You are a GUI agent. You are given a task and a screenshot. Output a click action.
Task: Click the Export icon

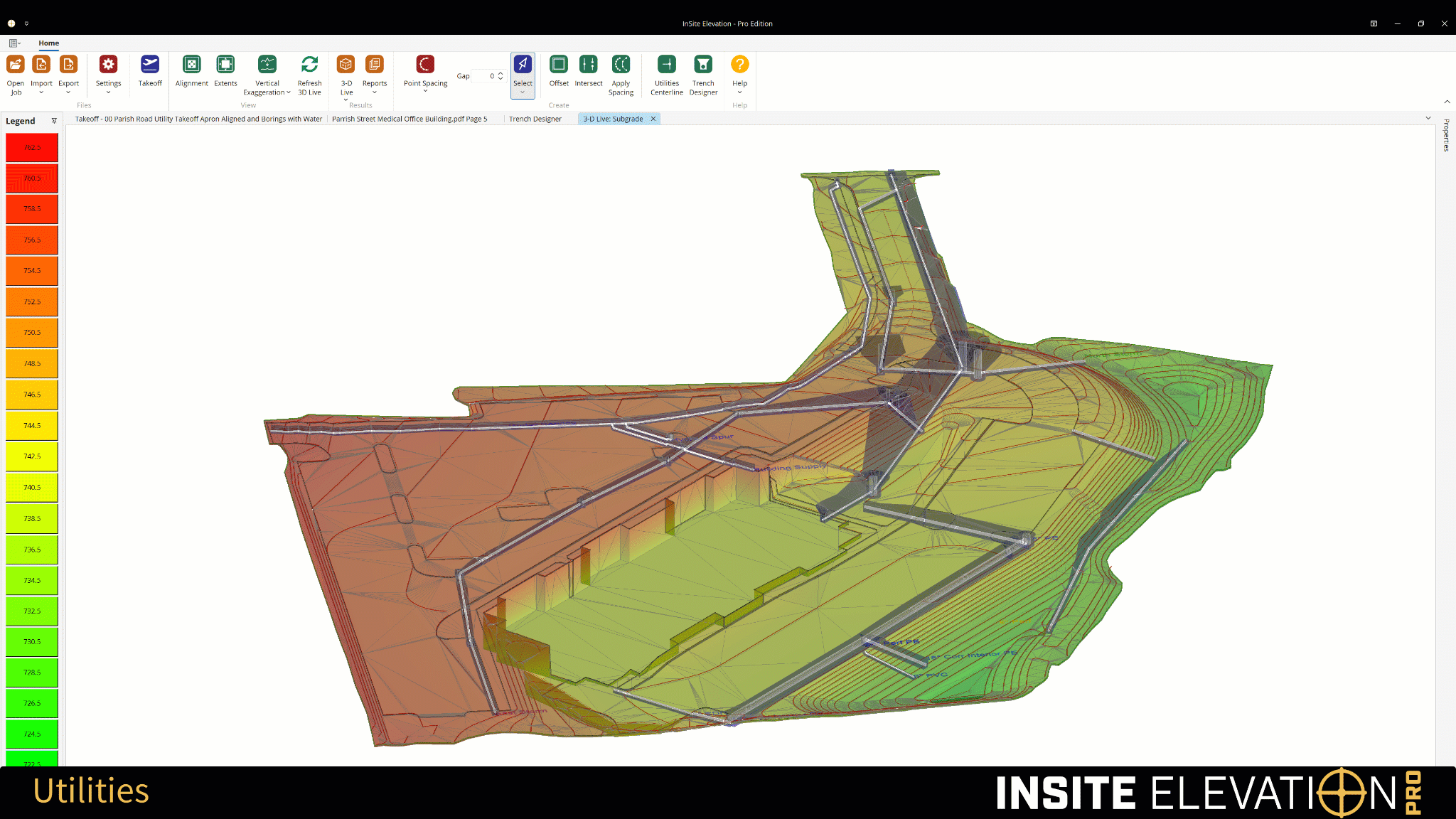tap(68, 65)
